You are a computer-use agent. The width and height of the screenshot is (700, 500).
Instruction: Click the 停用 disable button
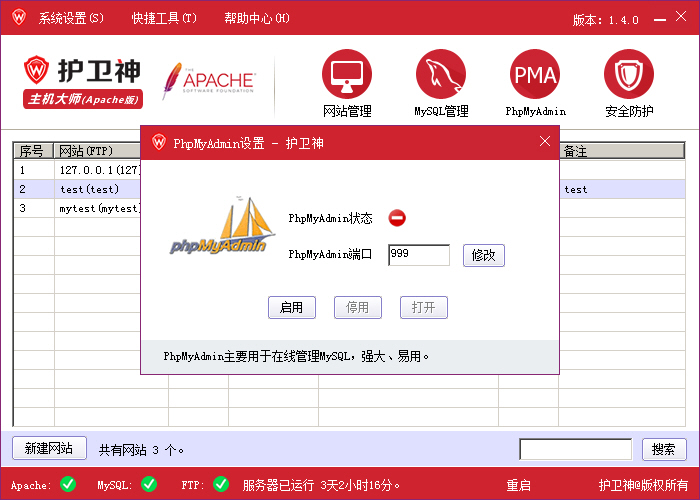coord(358,307)
